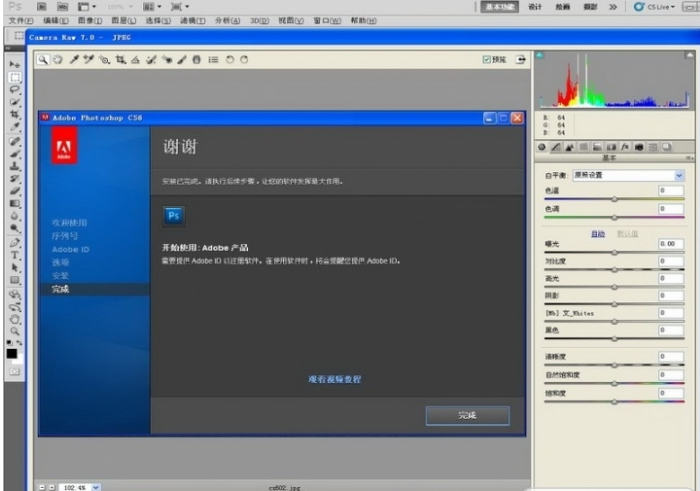This screenshot has width=700, height=491.
Task: Select the Lasso tool in Photoshop toolbox
Action: (x=14, y=89)
